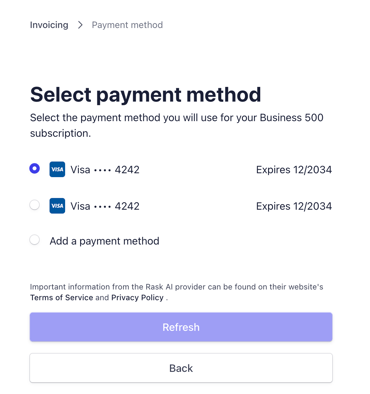This screenshot has height=394, width=370.
Task: Click the purple Refresh button
Action: pos(181,327)
